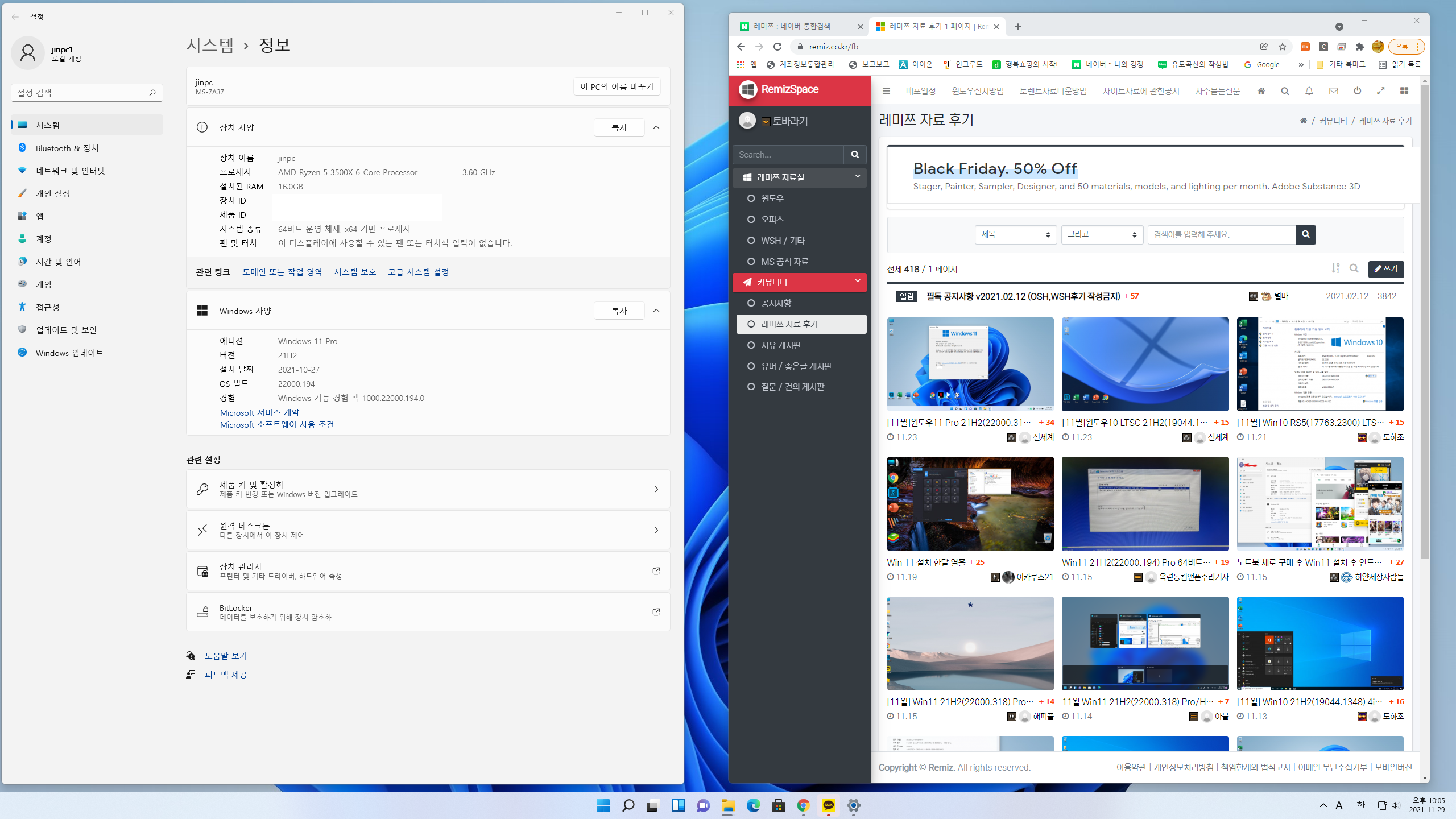This screenshot has height=819, width=1456.
Task: Expand 원격 데스크톱 settings row
Action: pyautogui.click(x=428, y=530)
